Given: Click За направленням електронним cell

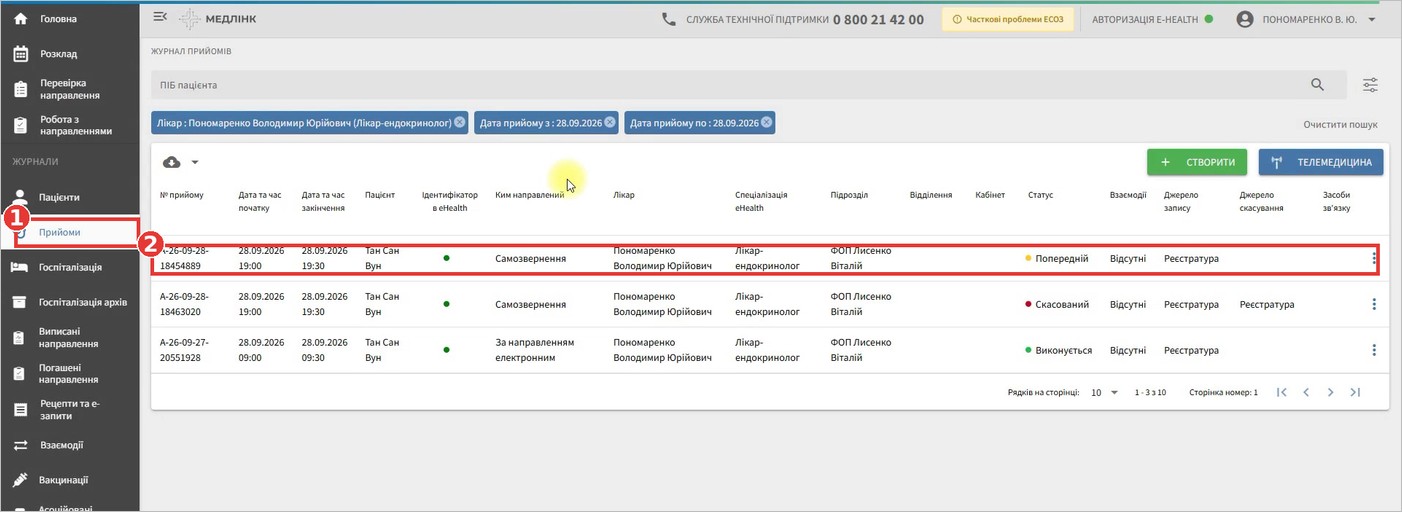Looking at the screenshot, I should pyautogui.click(x=535, y=350).
